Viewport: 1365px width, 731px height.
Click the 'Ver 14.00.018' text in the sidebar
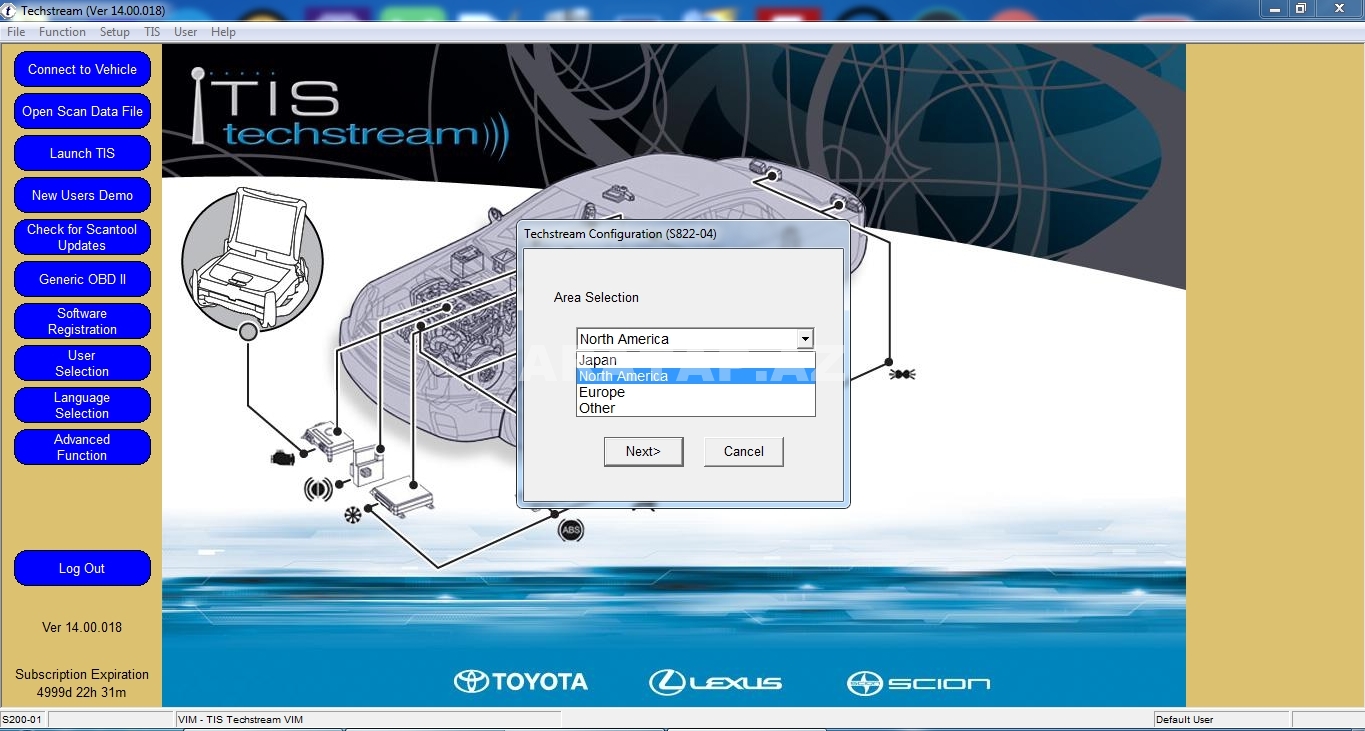82,627
